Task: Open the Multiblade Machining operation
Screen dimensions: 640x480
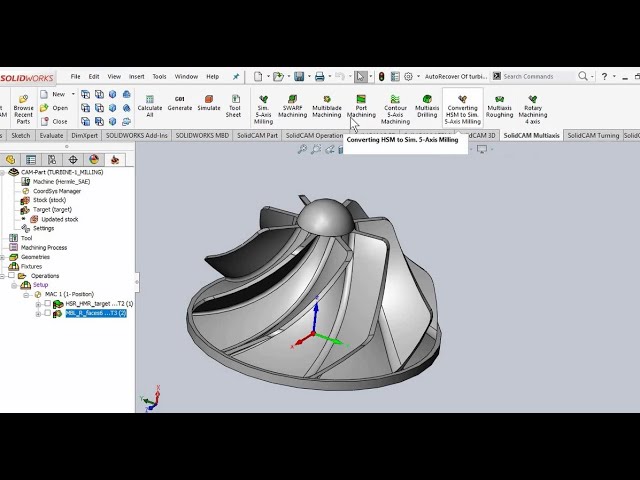Action: pyautogui.click(x=327, y=106)
